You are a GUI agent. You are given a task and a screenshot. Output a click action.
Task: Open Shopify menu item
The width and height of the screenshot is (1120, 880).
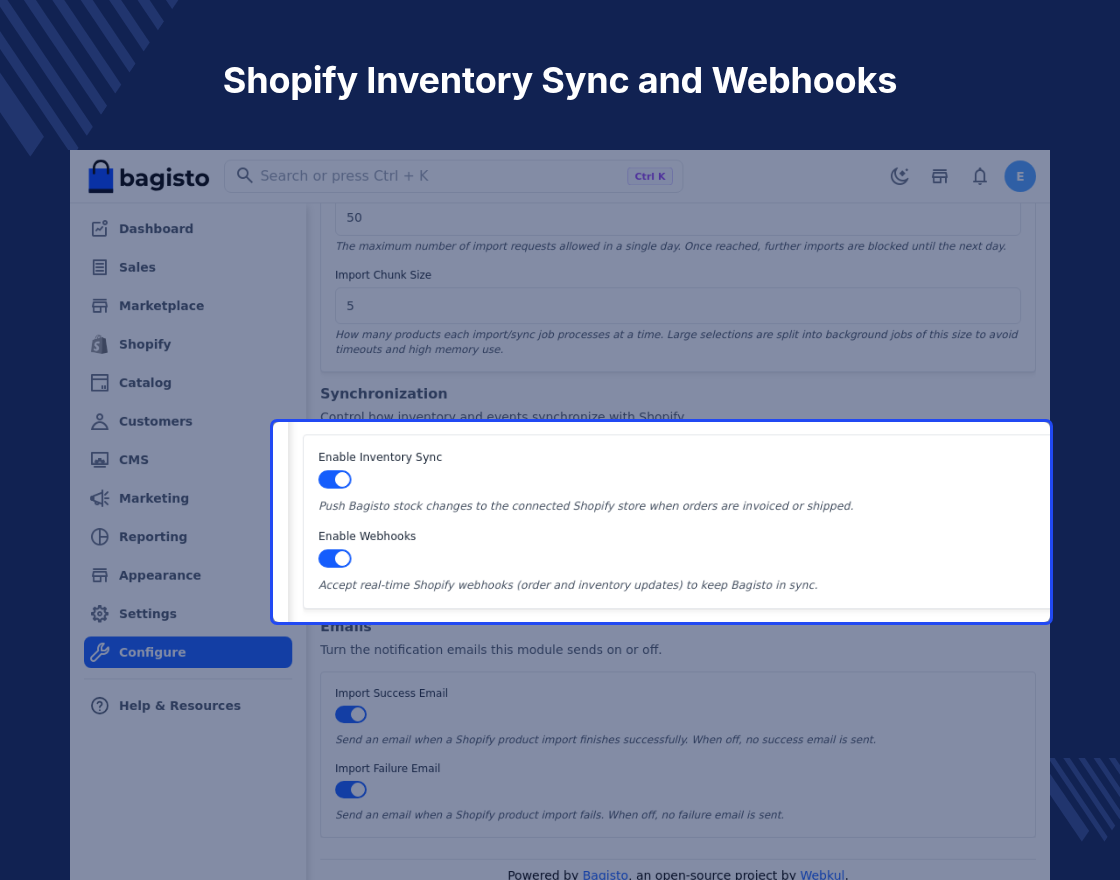[x=188, y=344]
